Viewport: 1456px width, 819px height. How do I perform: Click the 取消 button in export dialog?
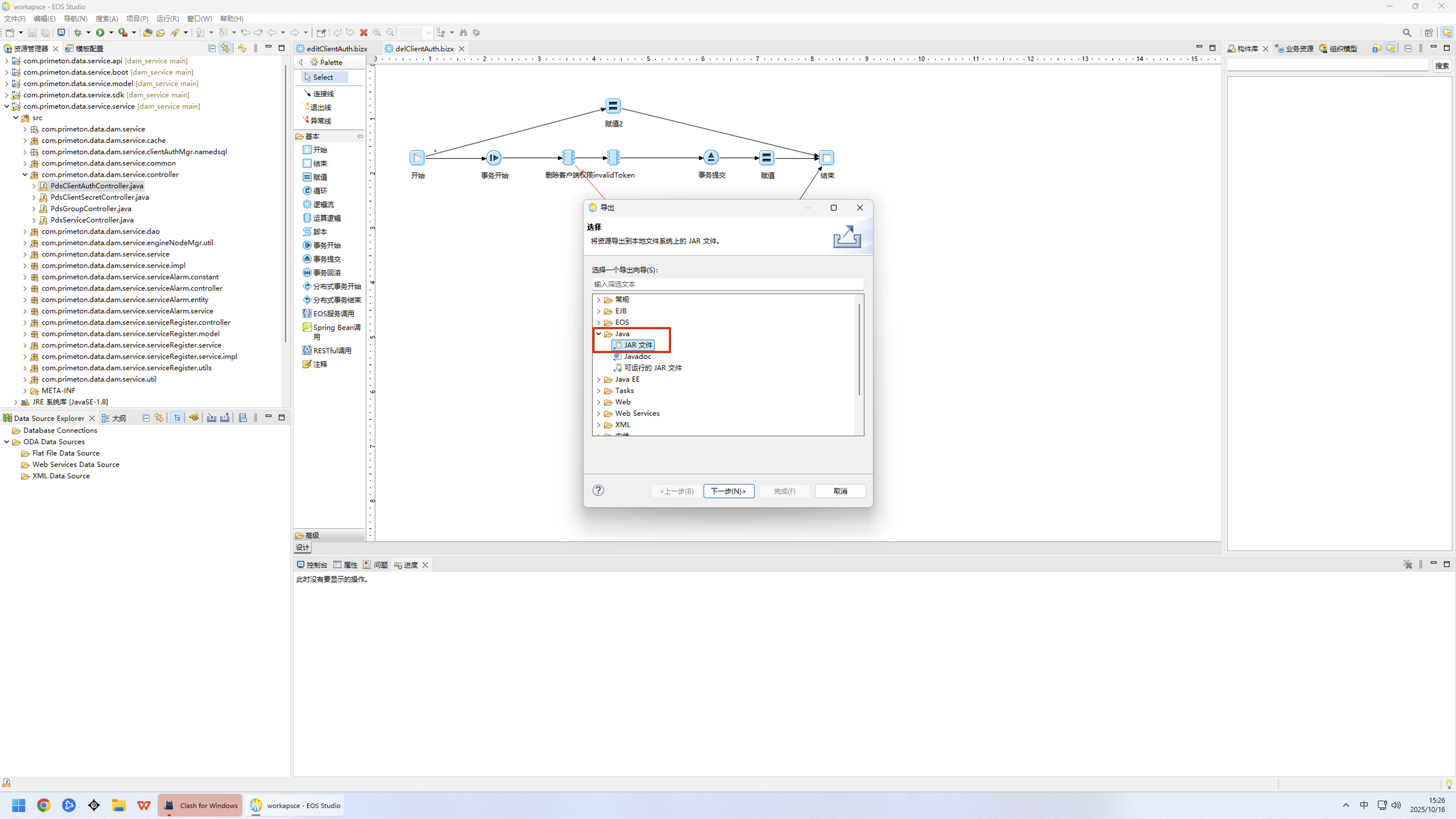pyautogui.click(x=840, y=491)
